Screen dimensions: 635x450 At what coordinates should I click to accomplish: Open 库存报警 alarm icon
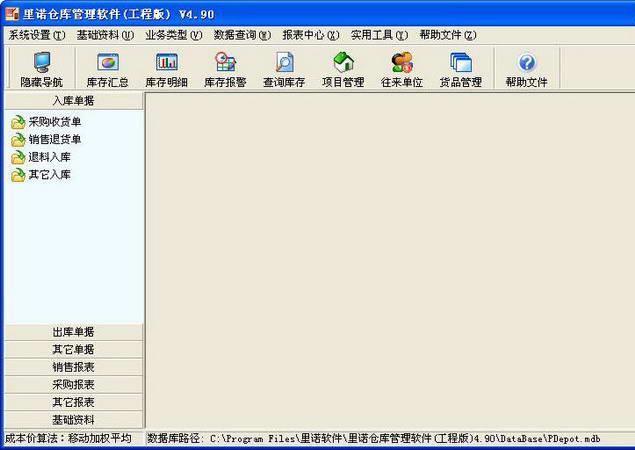point(225,62)
